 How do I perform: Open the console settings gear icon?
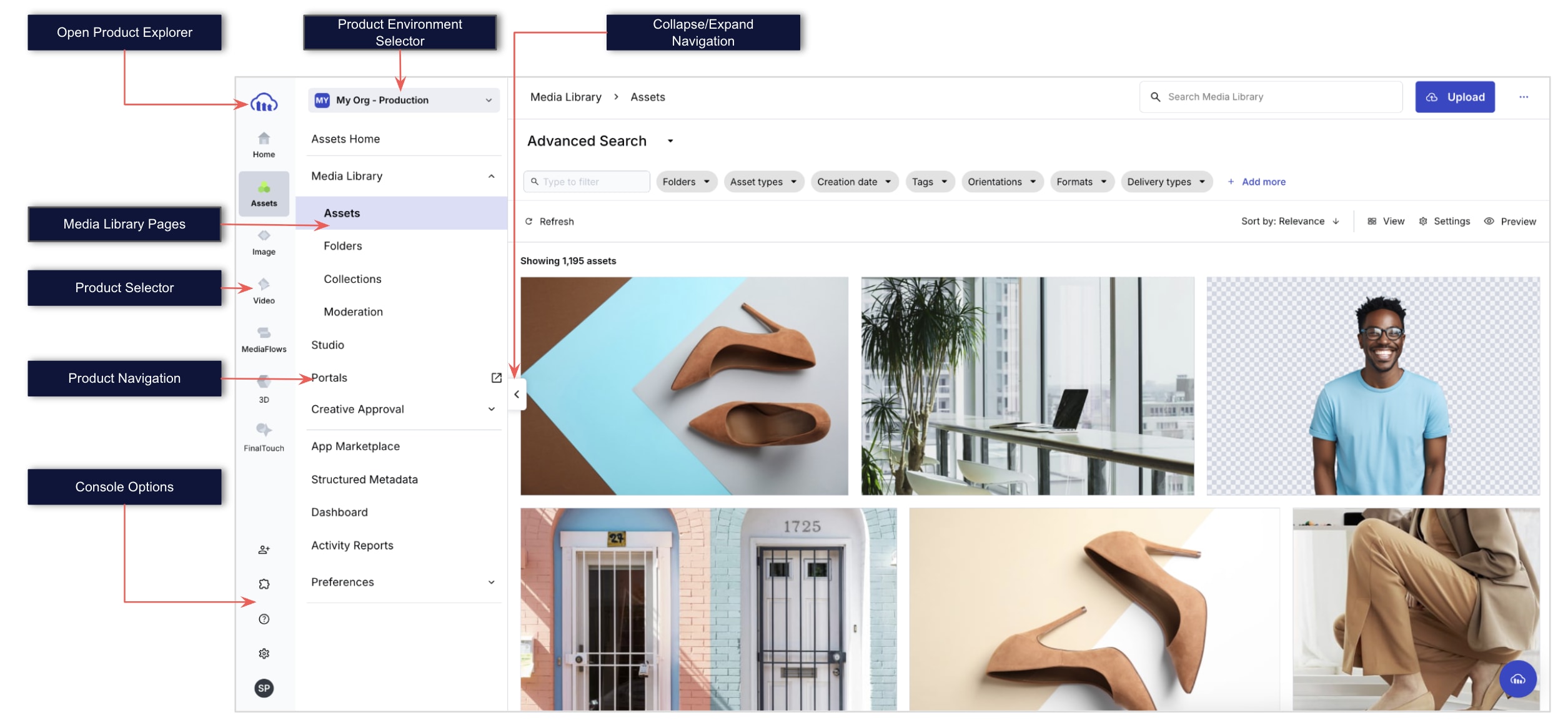point(264,653)
